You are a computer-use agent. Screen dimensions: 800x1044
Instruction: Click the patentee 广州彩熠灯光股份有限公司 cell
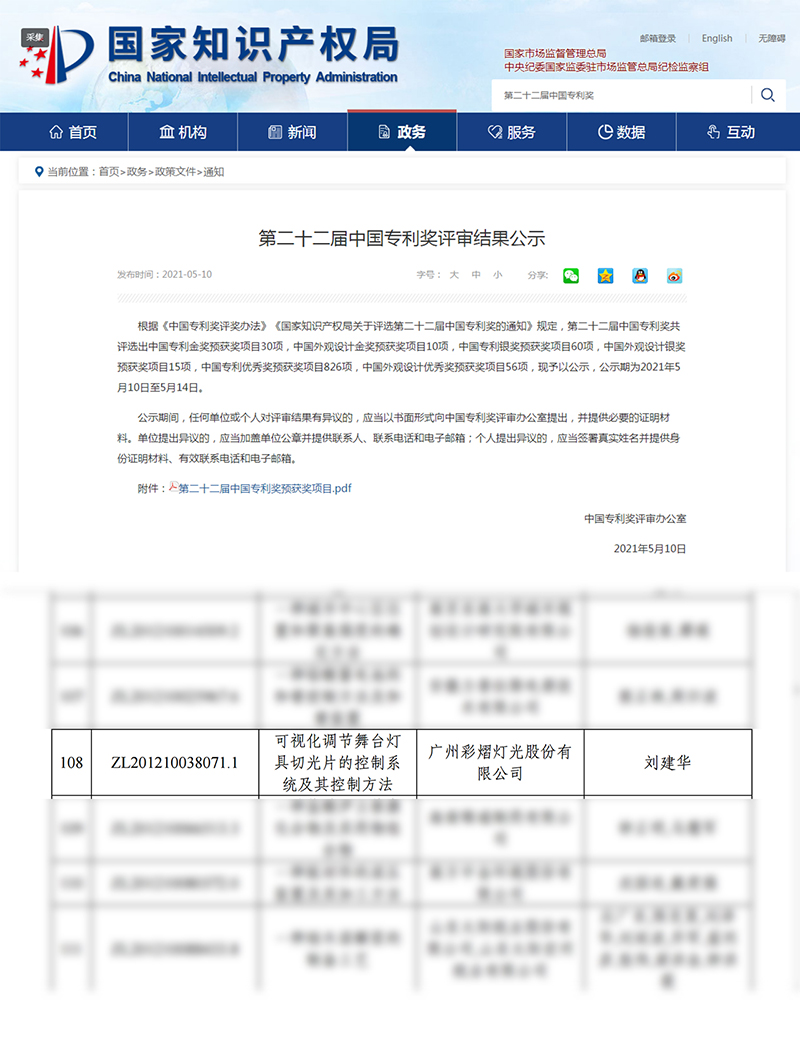[x=500, y=762]
